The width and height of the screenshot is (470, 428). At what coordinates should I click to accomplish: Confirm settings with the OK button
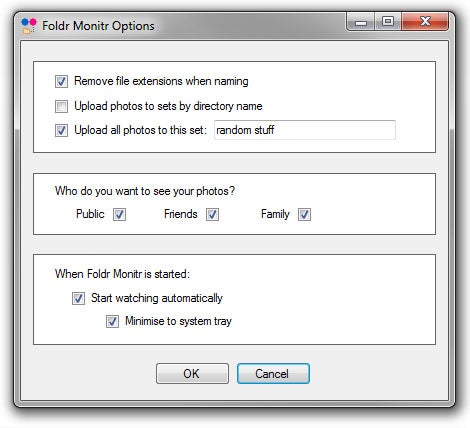pos(192,374)
